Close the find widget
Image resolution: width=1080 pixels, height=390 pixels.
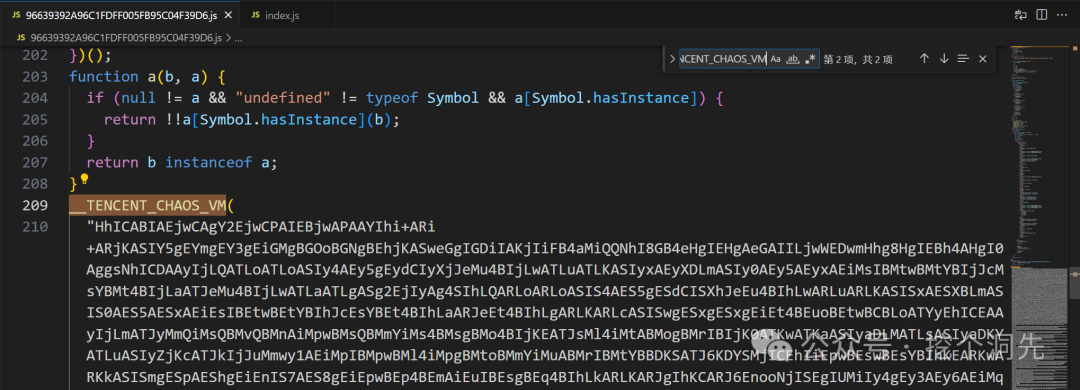click(x=983, y=59)
